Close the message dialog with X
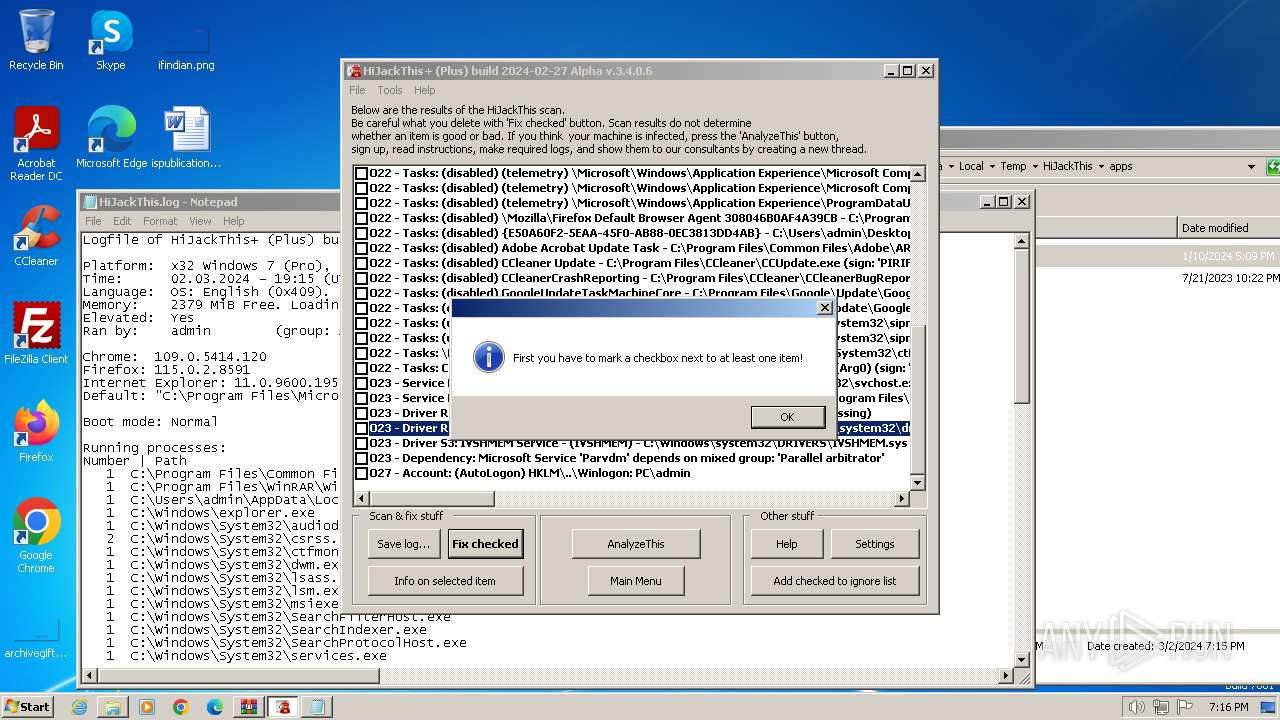Screen dimensions: 1280x720 (825, 308)
